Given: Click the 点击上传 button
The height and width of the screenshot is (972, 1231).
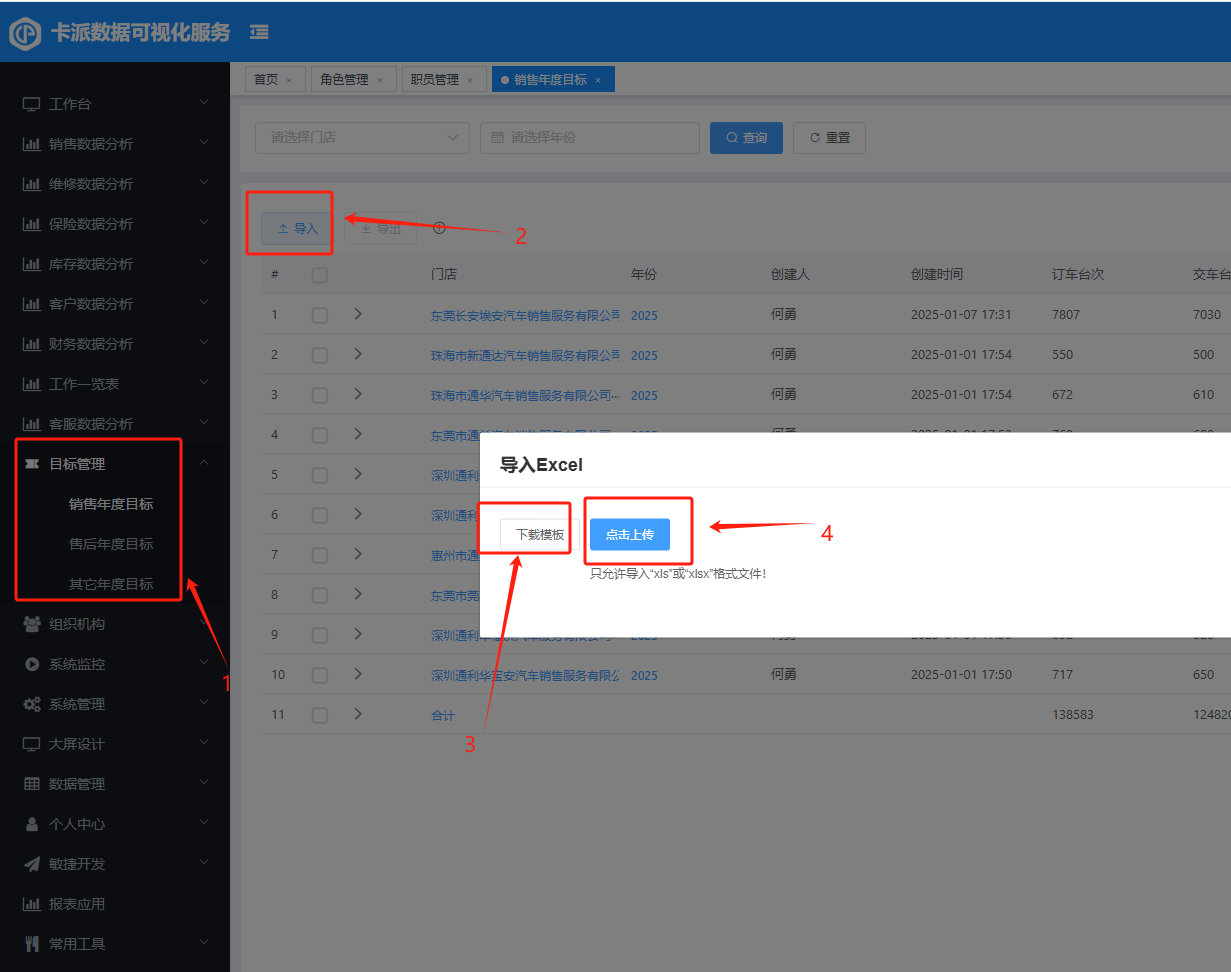Looking at the screenshot, I should tap(629, 535).
